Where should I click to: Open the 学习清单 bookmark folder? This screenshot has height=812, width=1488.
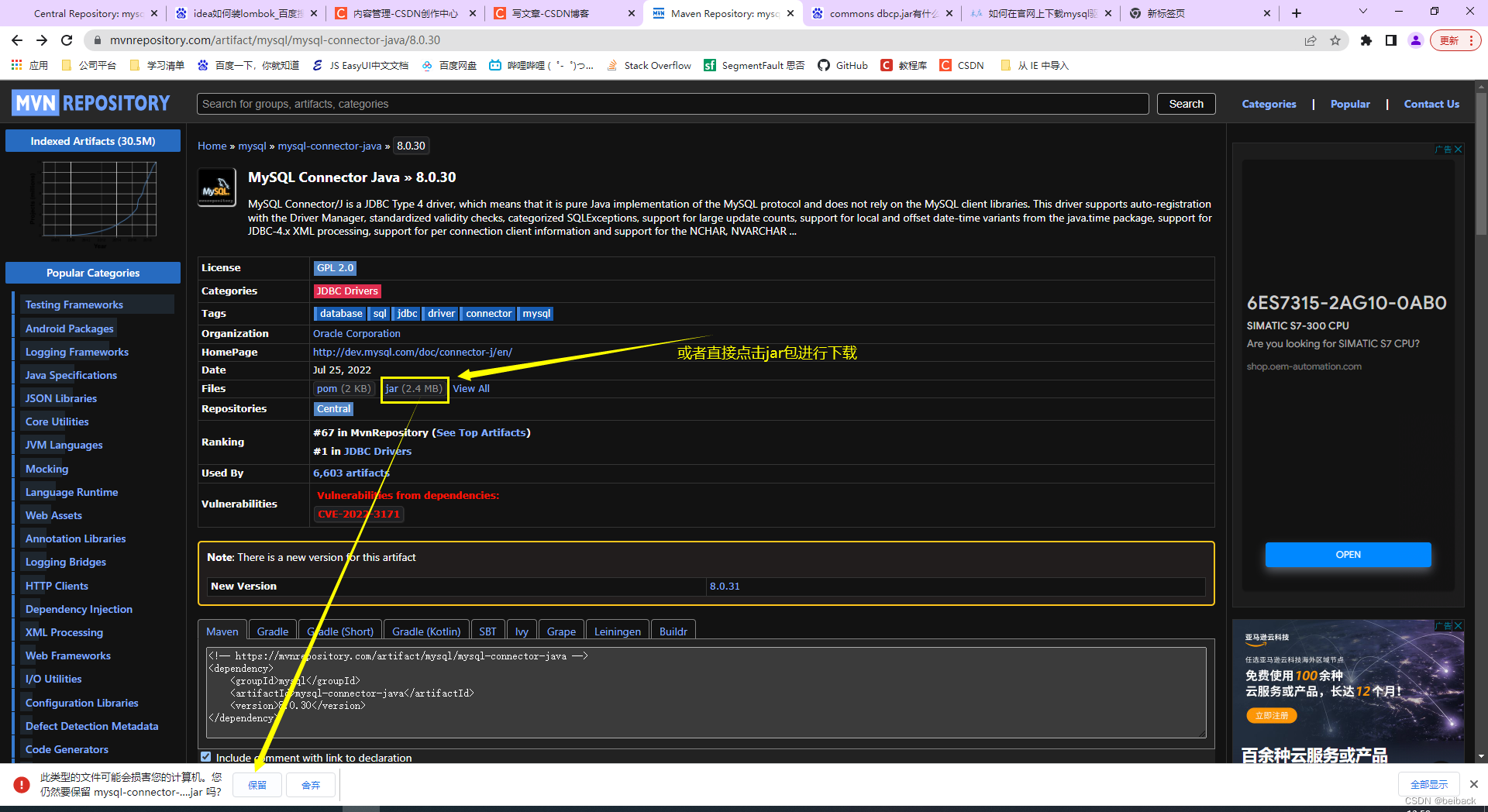(157, 65)
